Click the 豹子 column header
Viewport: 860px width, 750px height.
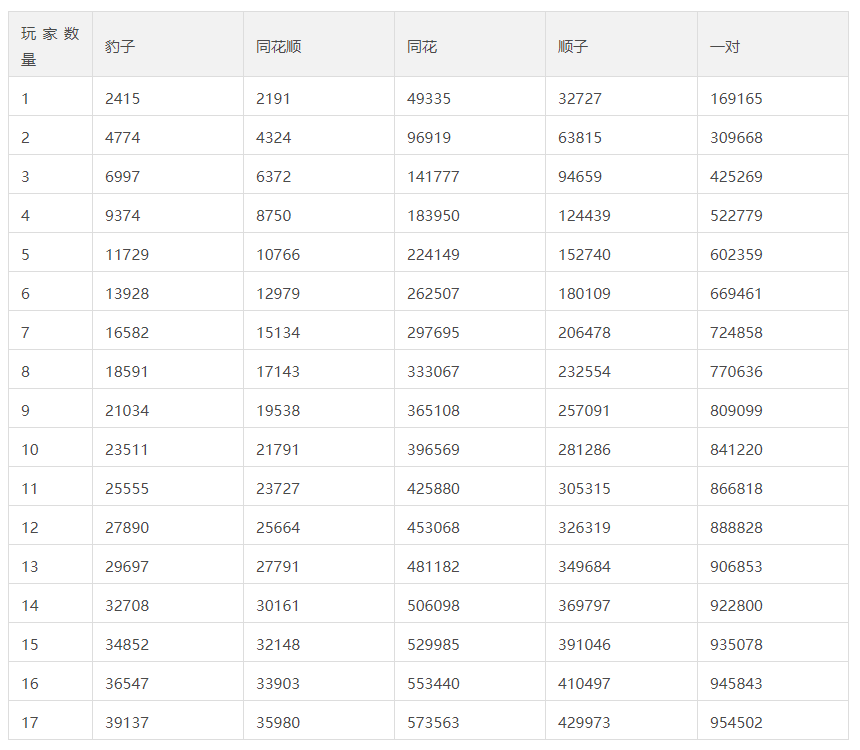point(119,47)
